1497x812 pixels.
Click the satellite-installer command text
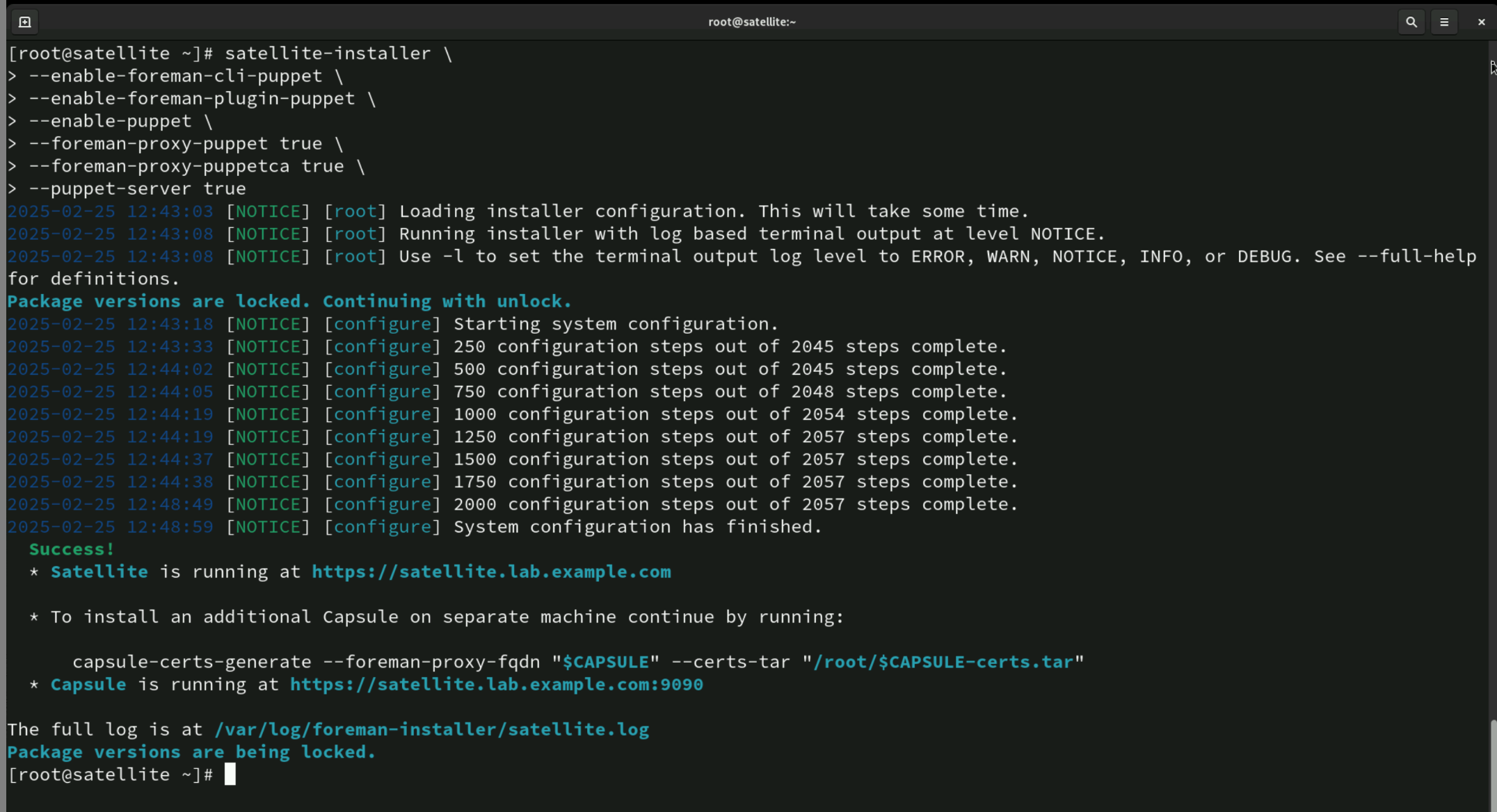[327, 54]
